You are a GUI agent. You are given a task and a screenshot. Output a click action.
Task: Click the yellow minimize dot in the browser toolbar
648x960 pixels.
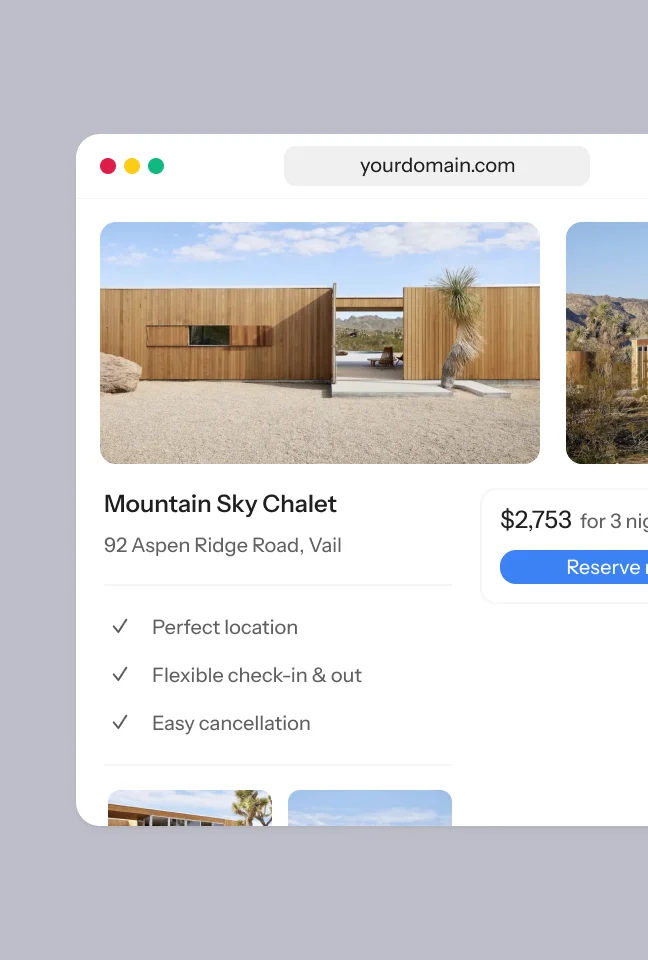tap(132, 166)
